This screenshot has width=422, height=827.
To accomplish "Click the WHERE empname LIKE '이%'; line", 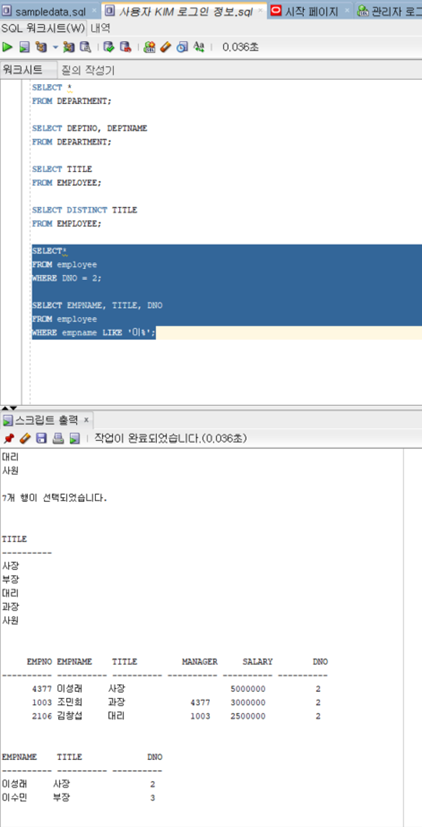I will click(93, 333).
